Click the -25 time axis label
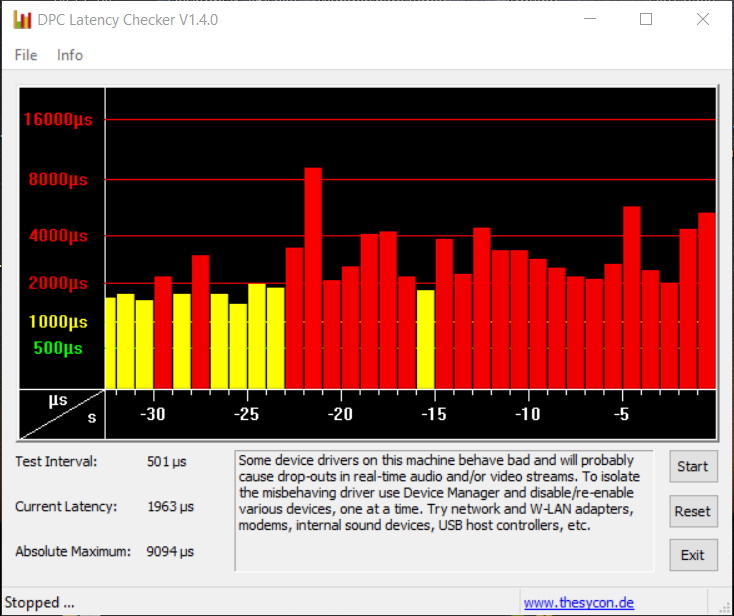Viewport: 734px width, 616px height. click(x=246, y=414)
